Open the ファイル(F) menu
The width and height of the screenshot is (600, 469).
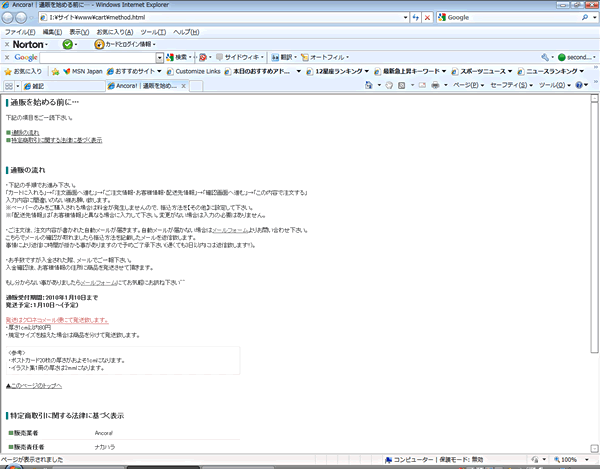click(20, 32)
